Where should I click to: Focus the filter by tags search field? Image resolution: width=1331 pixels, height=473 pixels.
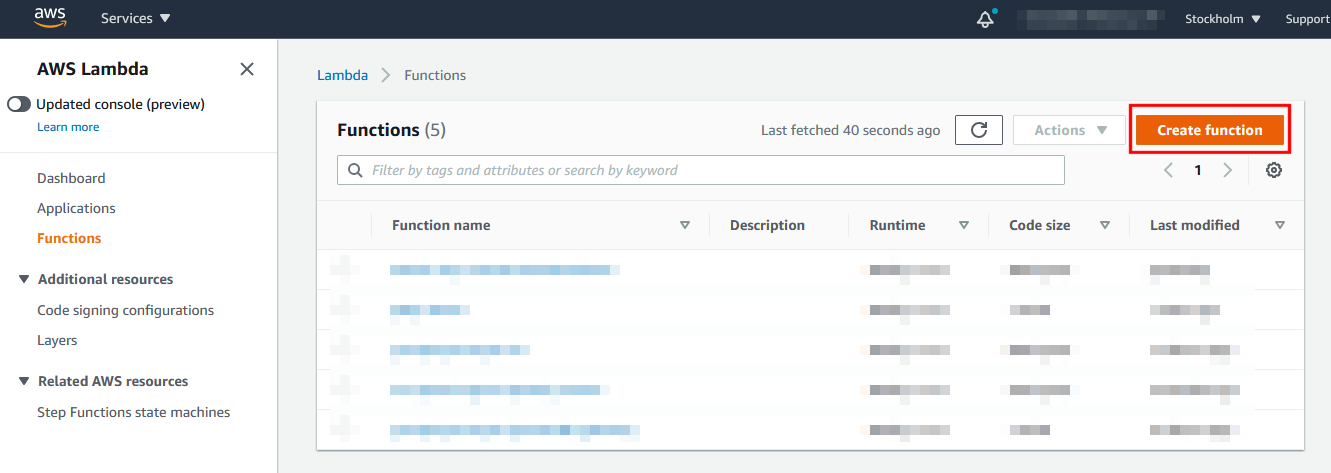[701, 170]
